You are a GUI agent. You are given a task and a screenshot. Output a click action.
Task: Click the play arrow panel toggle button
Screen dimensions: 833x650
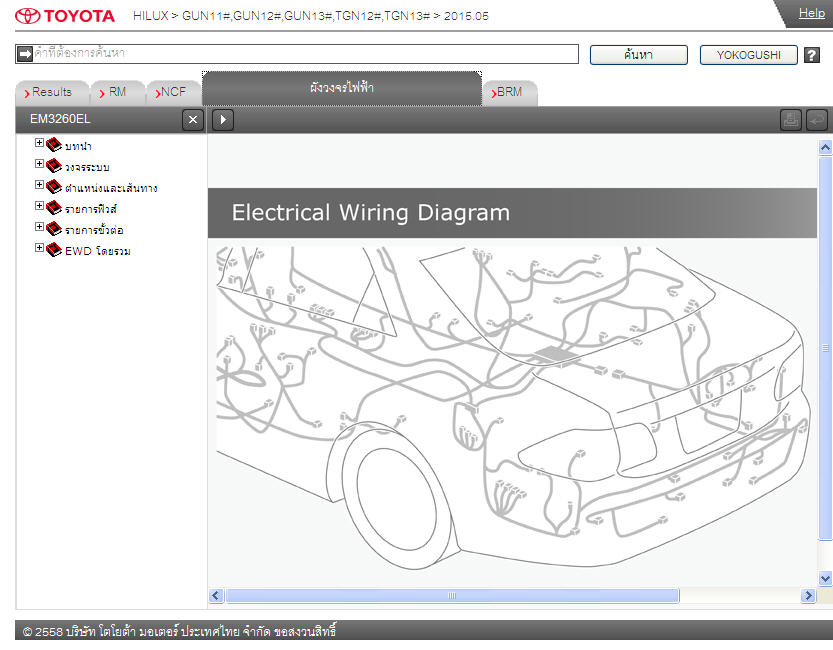[223, 120]
